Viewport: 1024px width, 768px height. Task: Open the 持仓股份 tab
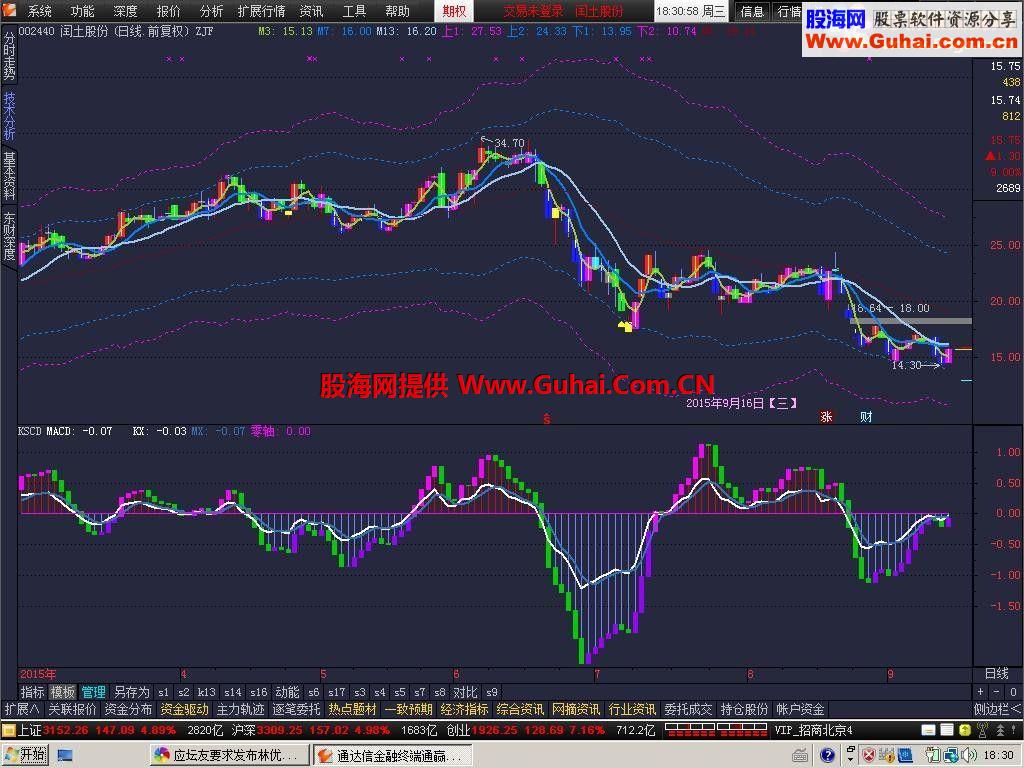click(744, 709)
